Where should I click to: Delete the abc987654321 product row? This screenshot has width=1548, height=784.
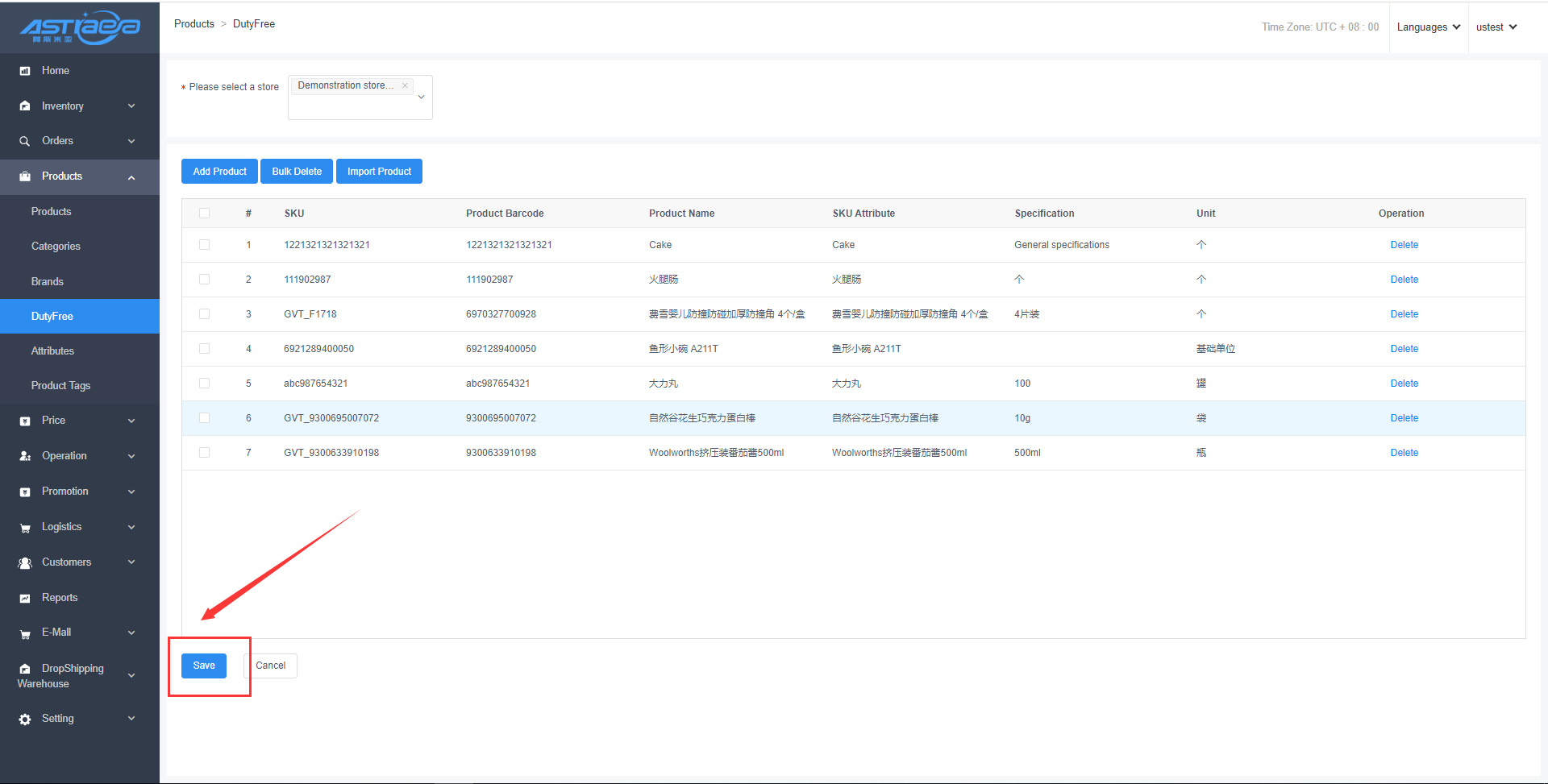tap(1404, 384)
